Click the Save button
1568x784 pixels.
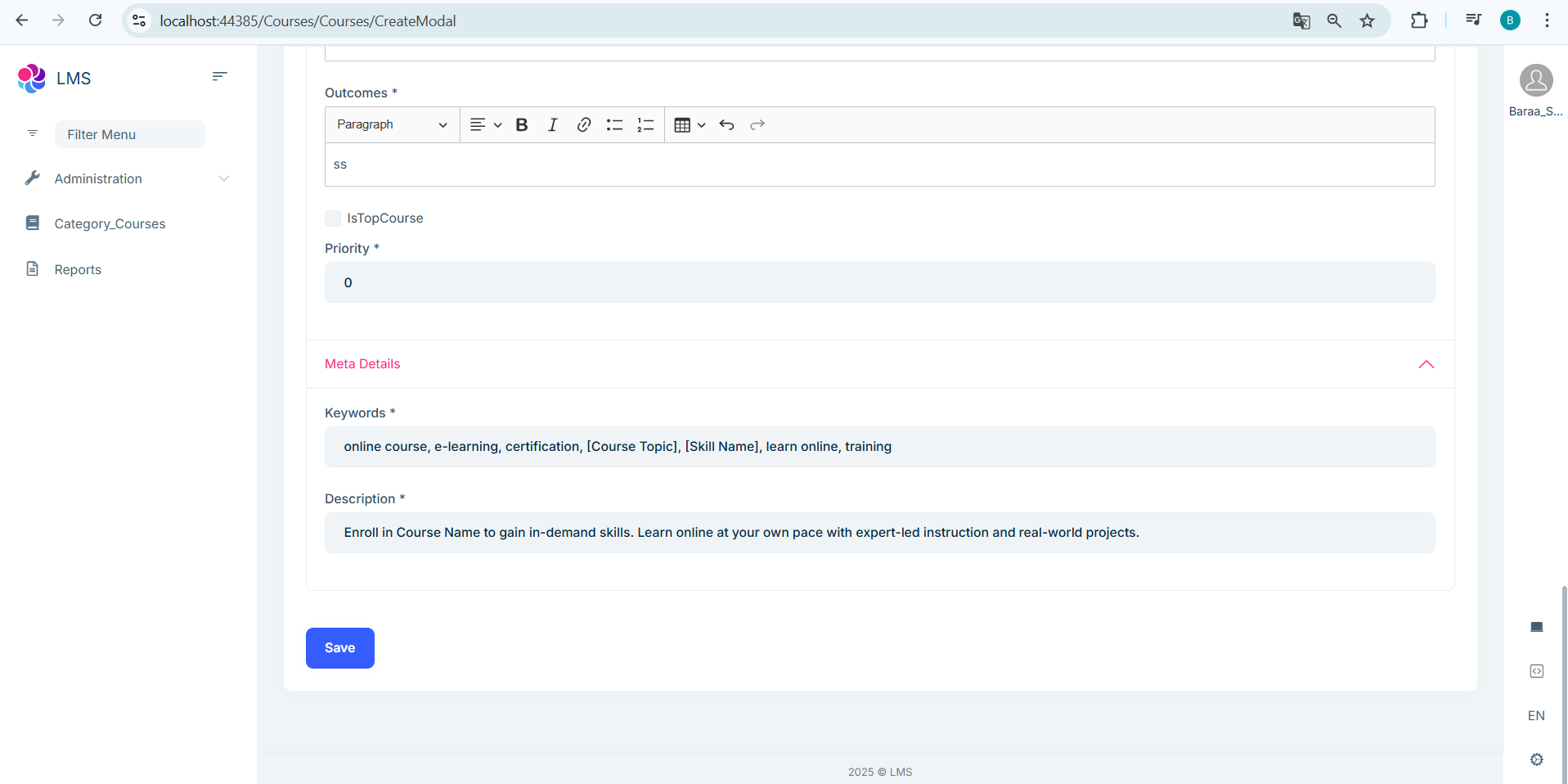coord(339,648)
